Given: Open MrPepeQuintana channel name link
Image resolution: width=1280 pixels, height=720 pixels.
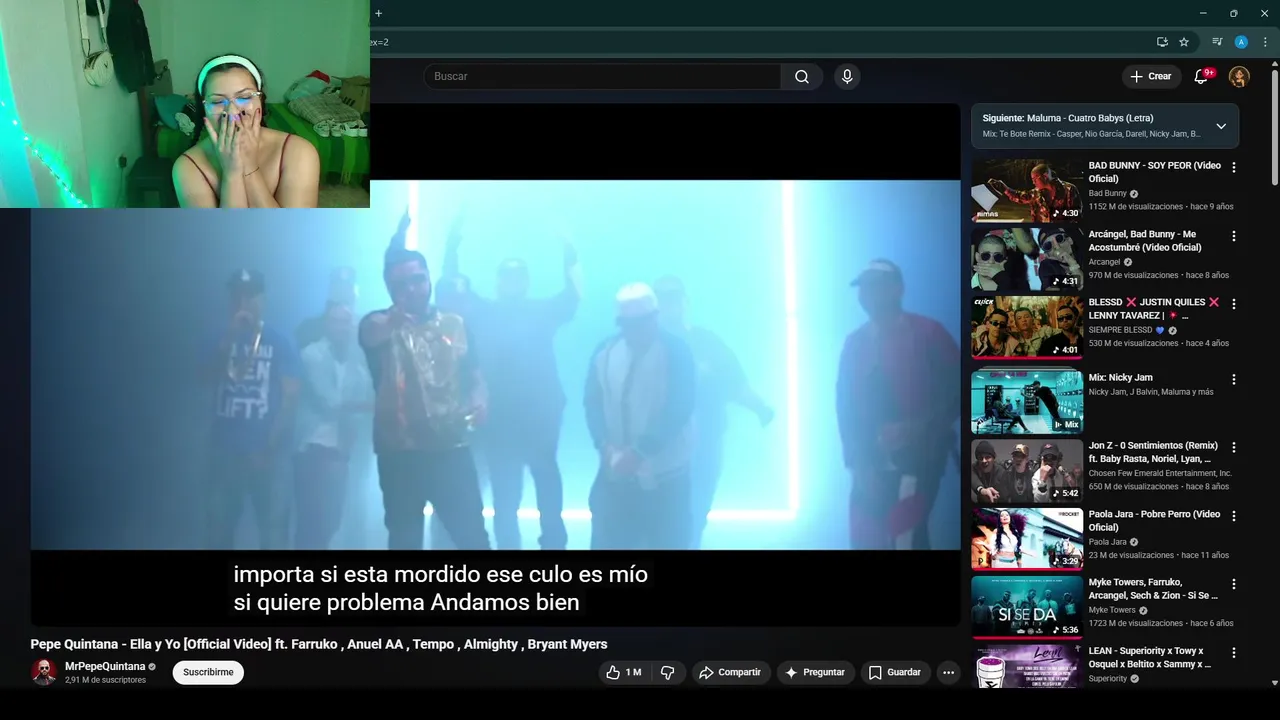Looking at the screenshot, I should [105, 666].
